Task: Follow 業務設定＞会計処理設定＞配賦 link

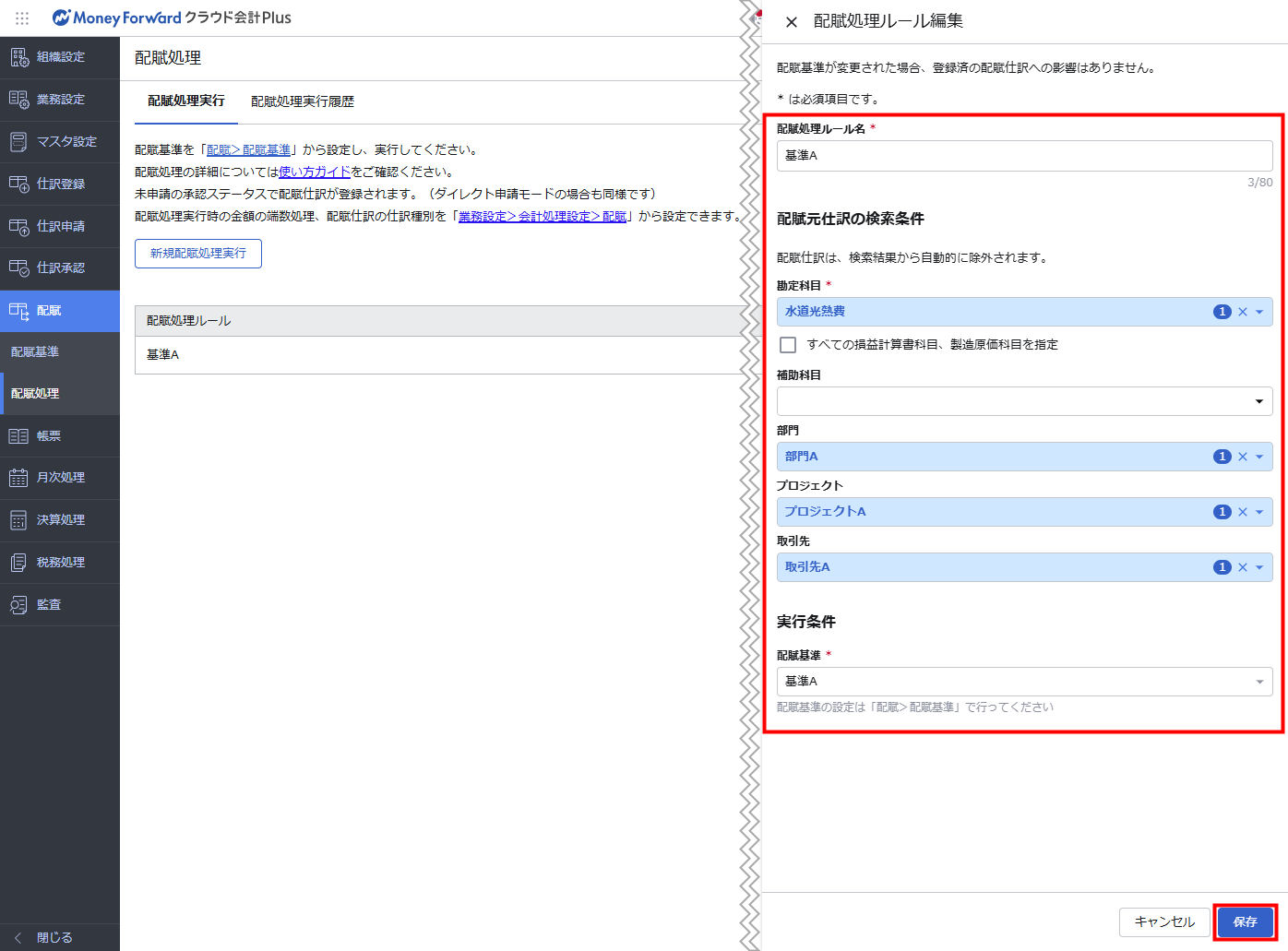Action: tap(543, 217)
